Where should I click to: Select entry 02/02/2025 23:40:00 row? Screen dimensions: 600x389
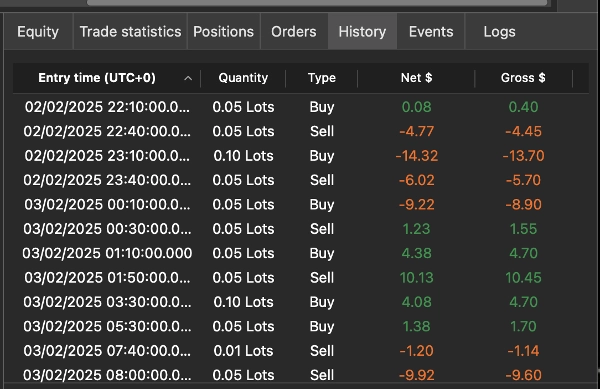click(300, 180)
